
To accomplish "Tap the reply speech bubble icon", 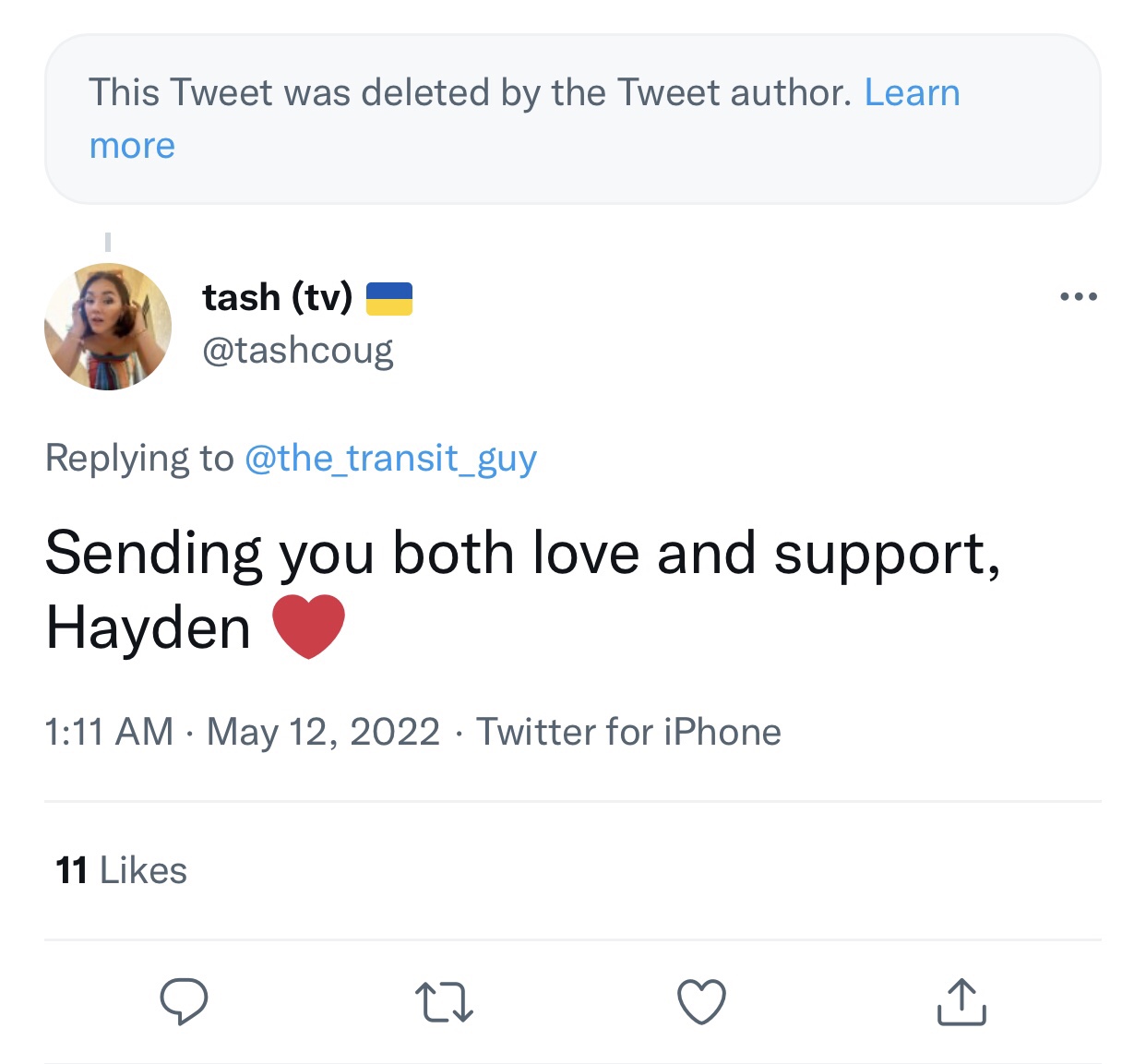I will coord(184,1001).
